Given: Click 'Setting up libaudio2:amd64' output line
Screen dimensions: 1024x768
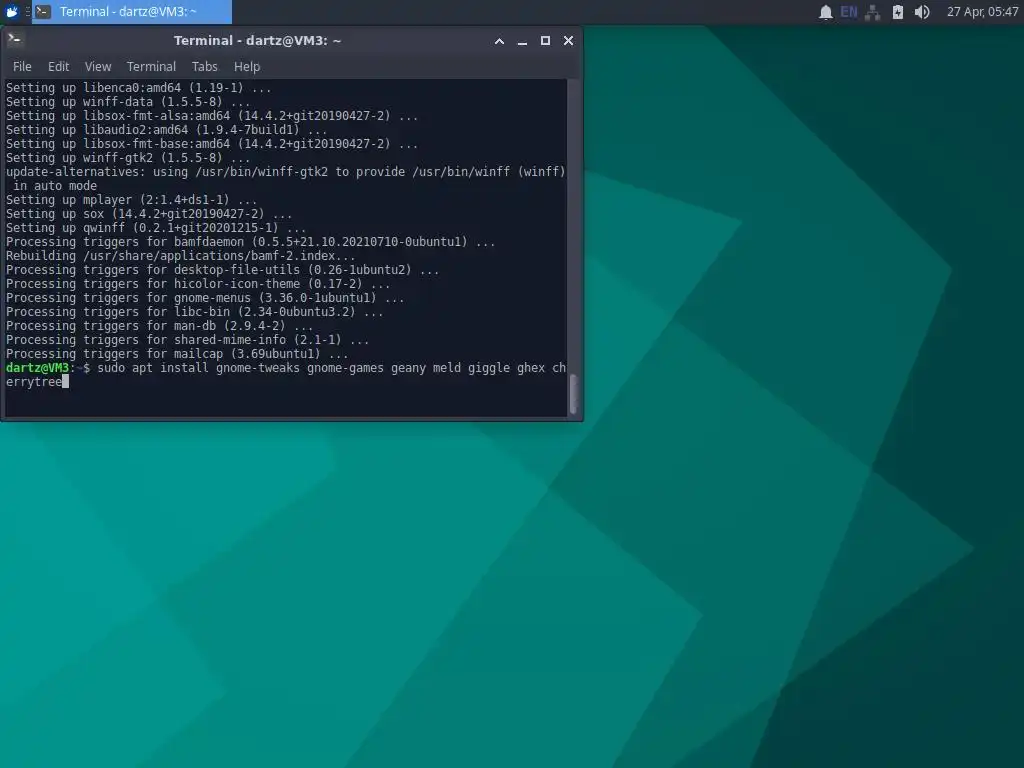Looking at the screenshot, I should tap(167, 130).
